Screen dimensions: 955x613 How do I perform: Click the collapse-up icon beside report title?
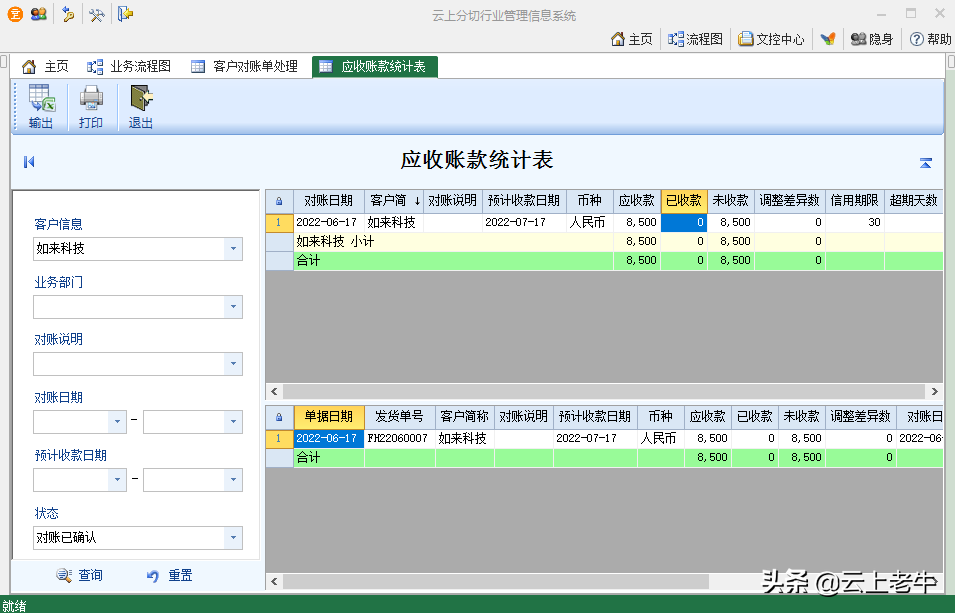[x=926, y=163]
